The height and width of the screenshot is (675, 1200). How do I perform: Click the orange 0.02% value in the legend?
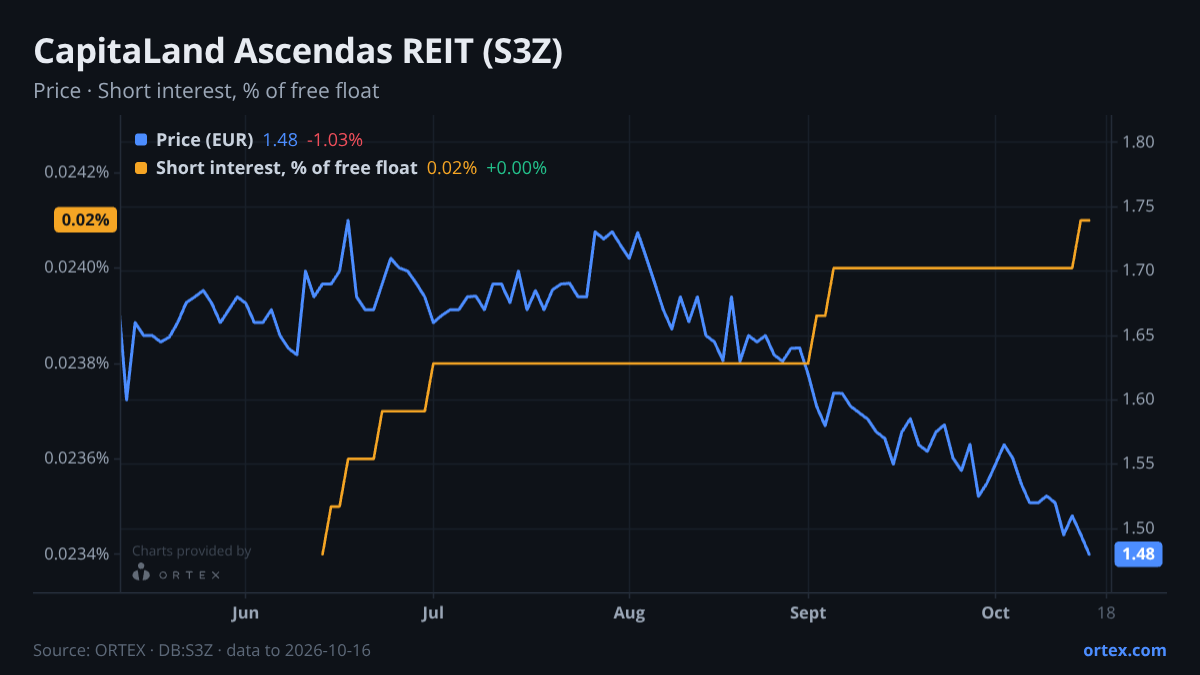tap(452, 168)
